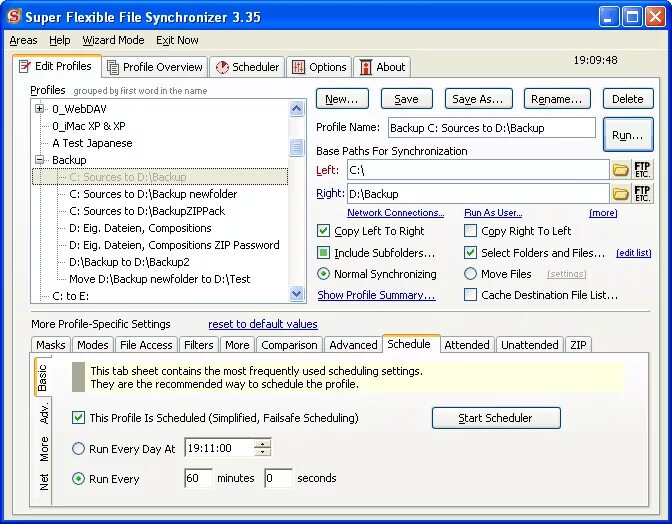Switch to the Advanced tab

tap(353, 345)
